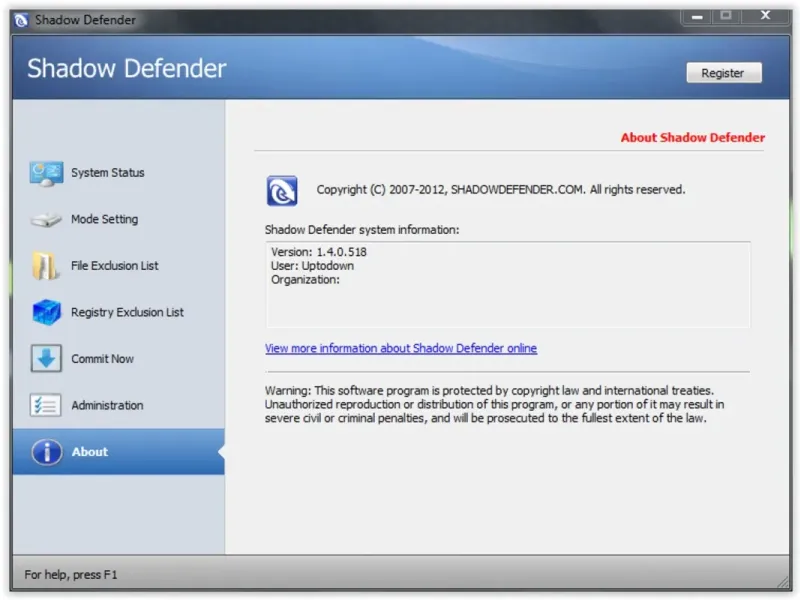Select Commit Now in the sidebar
This screenshot has height=600, width=800.
[118, 359]
